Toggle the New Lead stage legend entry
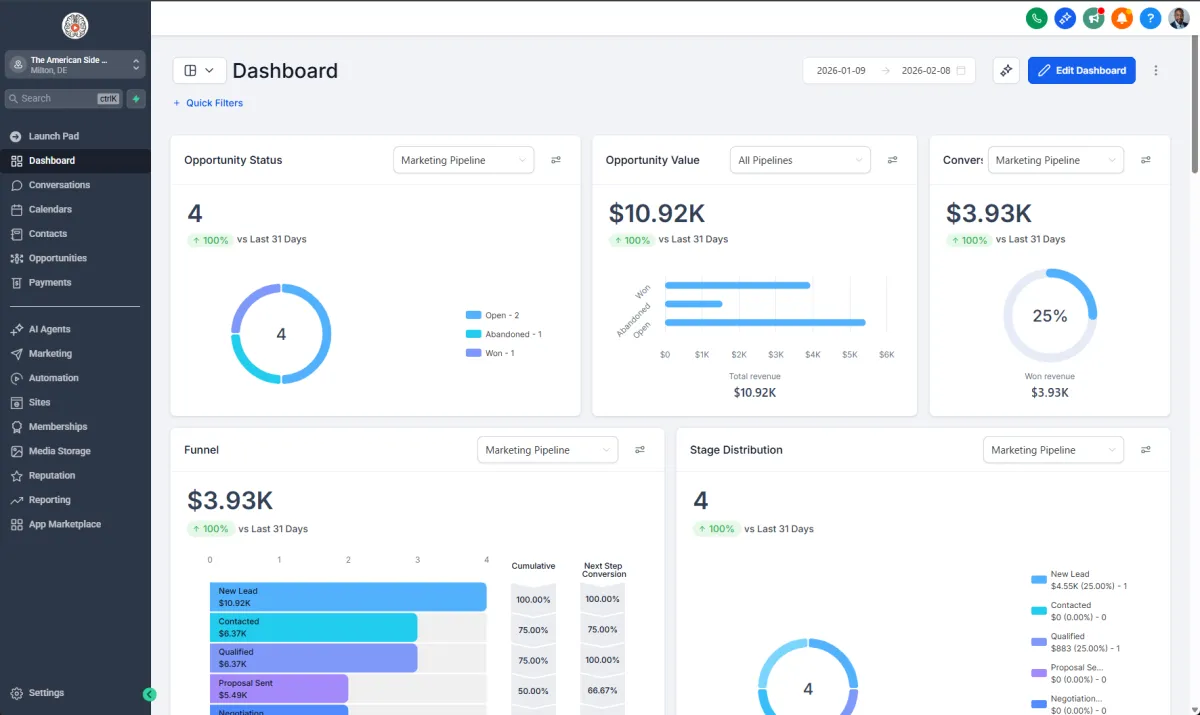The height and width of the screenshot is (715, 1200). [x=1079, y=580]
